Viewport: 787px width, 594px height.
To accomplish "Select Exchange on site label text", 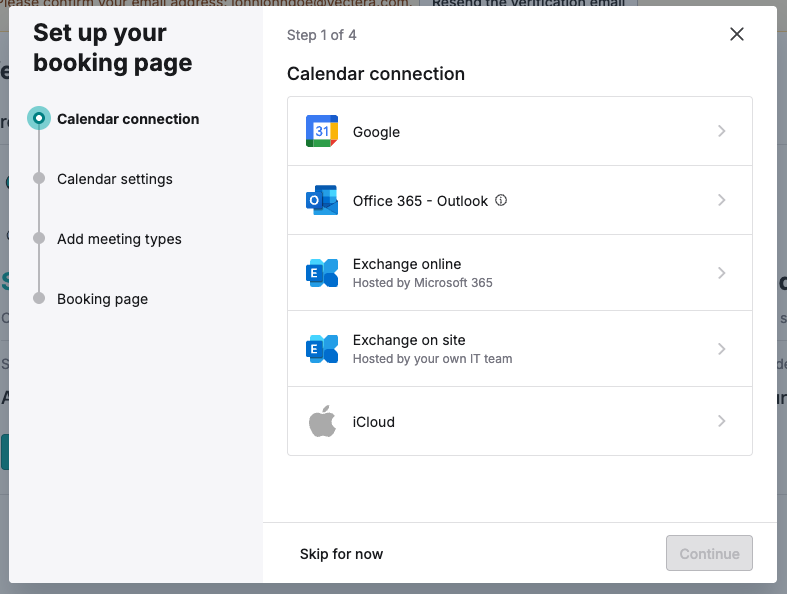I will [x=409, y=340].
